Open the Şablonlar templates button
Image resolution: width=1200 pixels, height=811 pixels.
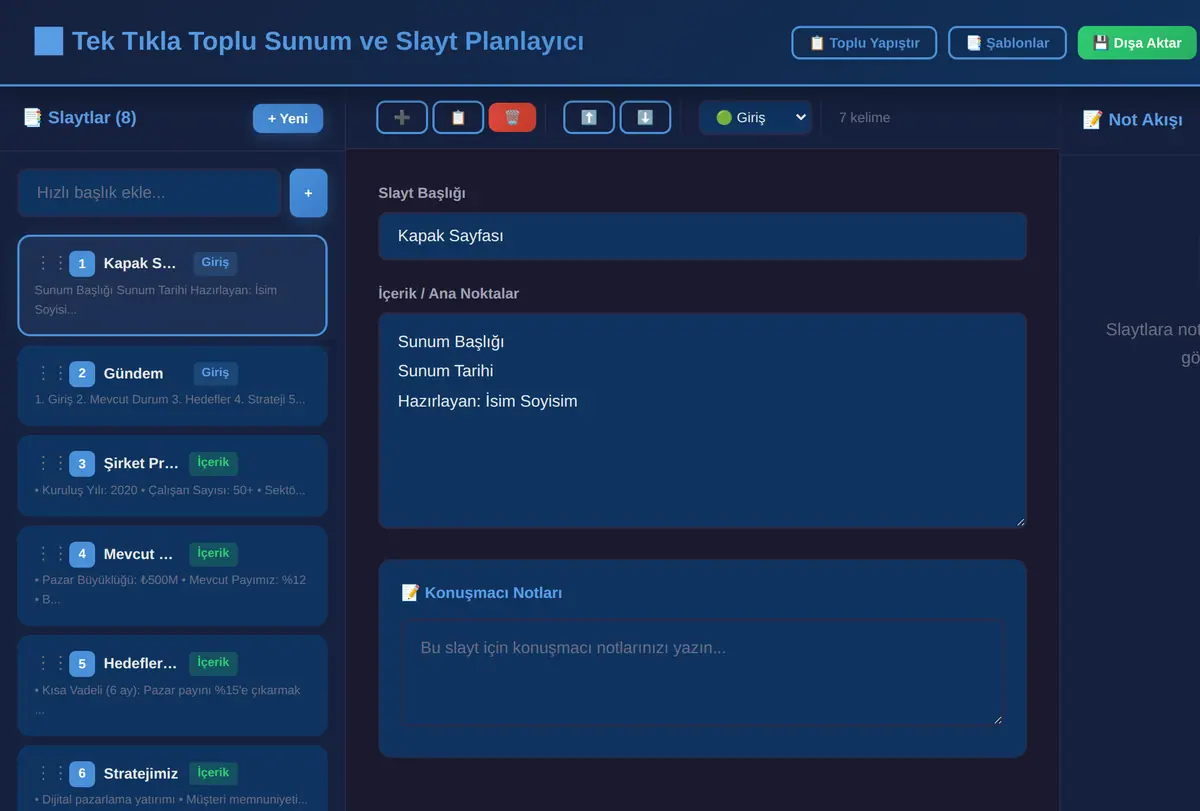tap(1007, 43)
